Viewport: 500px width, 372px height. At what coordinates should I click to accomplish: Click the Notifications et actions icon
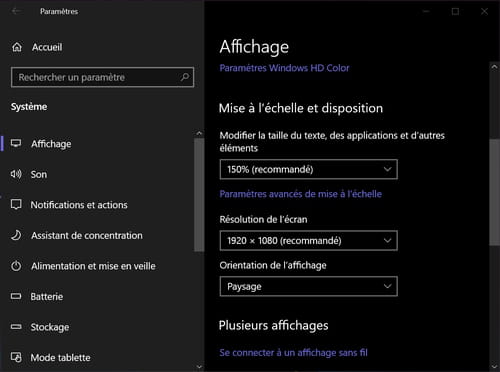click(16, 204)
